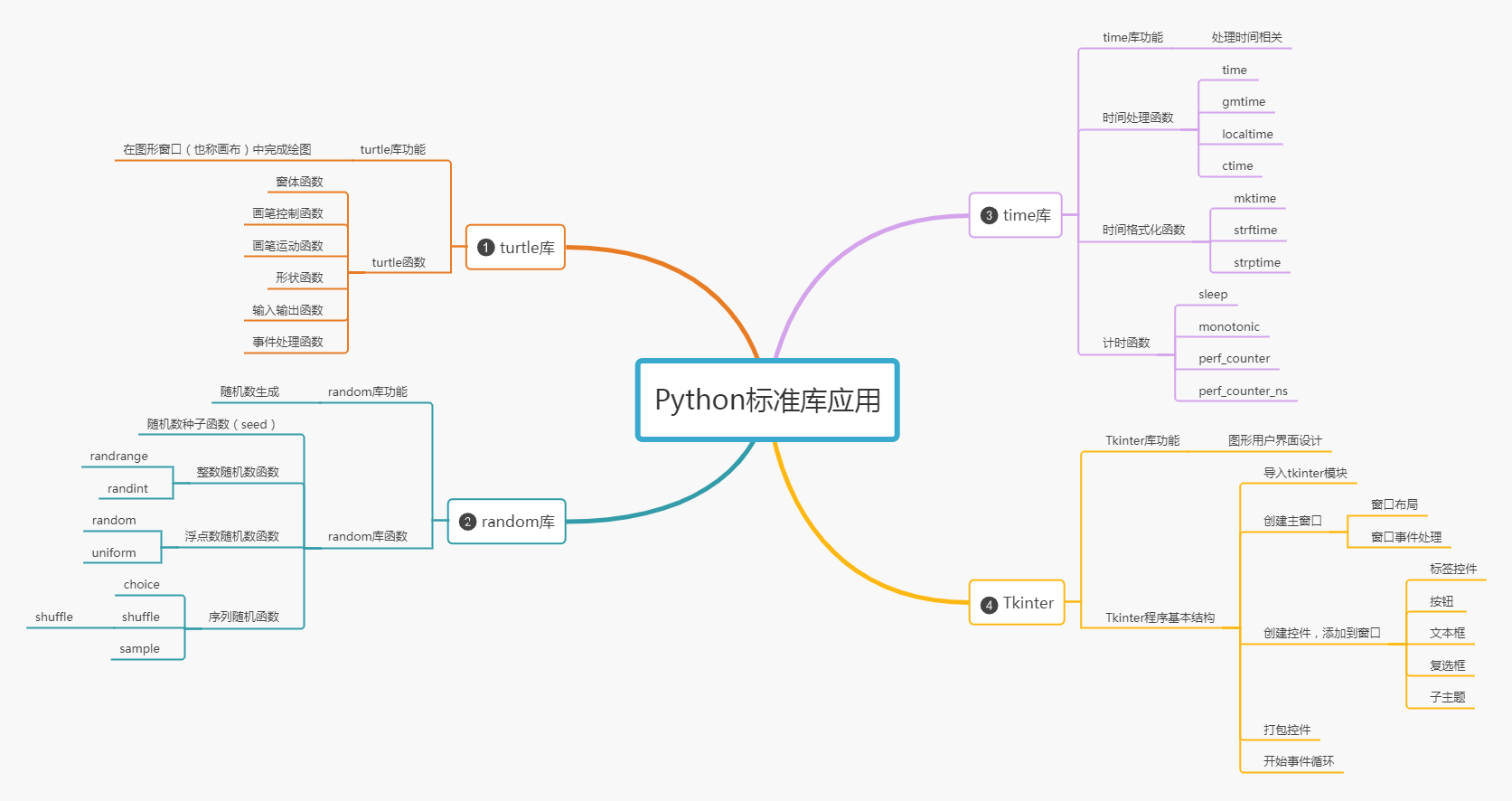Select the turtle库 branch node
The image size is (1512, 801).
tap(515, 248)
